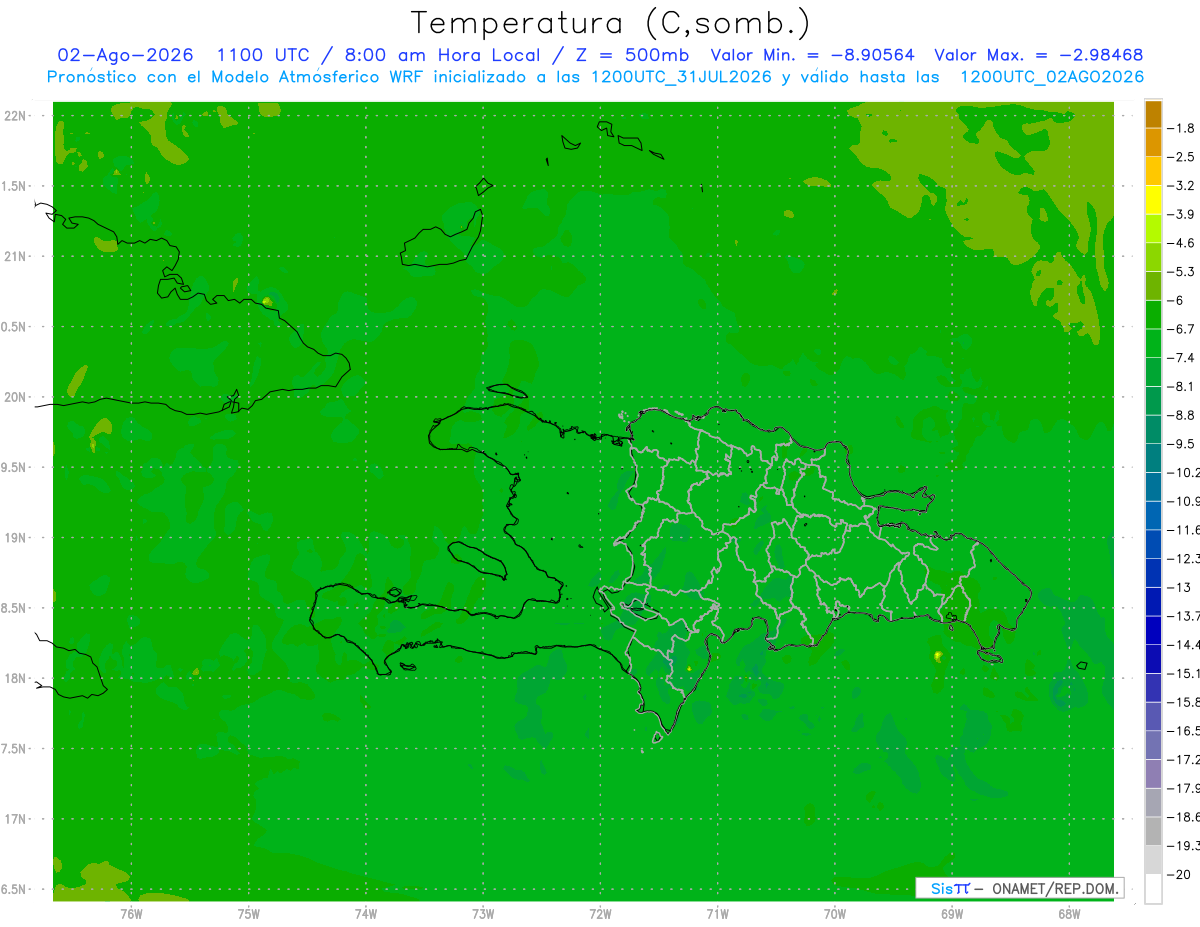Screen dimensions: 1200x927
Task: Select the "Valor Max. = -2.98468" readout
Action: pyautogui.click(x=1039, y=55)
